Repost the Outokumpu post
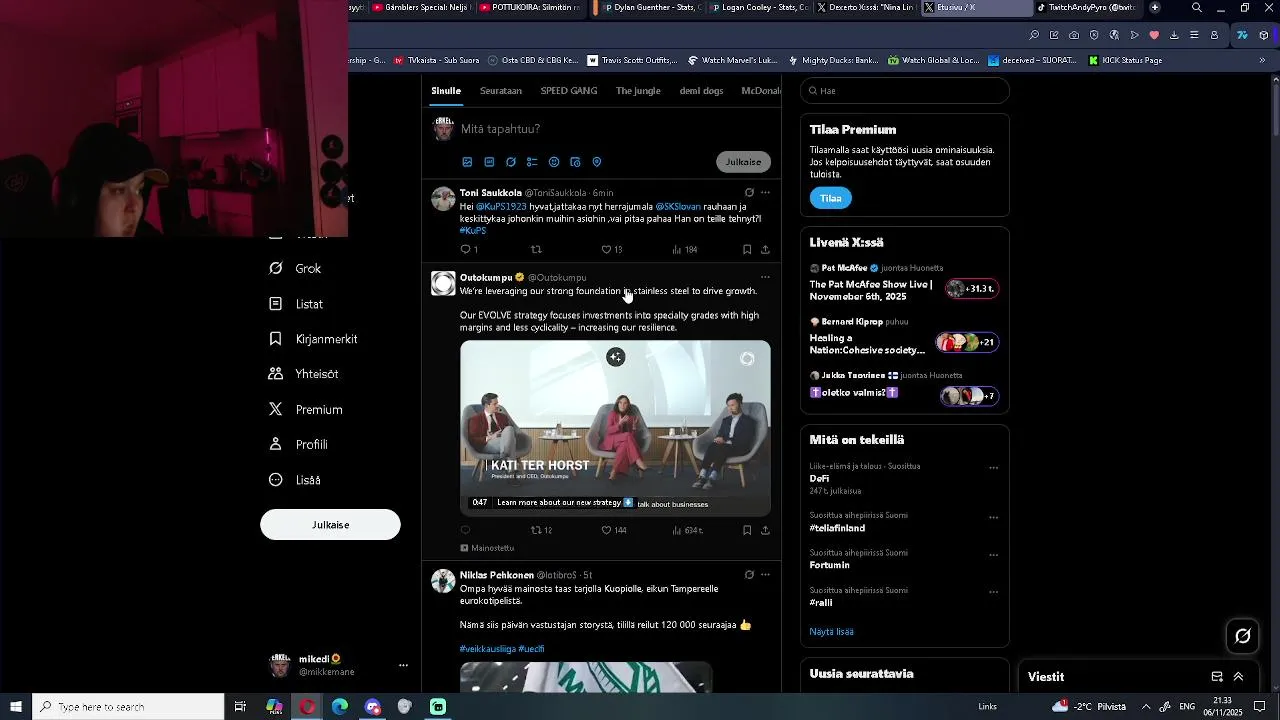This screenshot has height=720, width=1280. coord(541,530)
